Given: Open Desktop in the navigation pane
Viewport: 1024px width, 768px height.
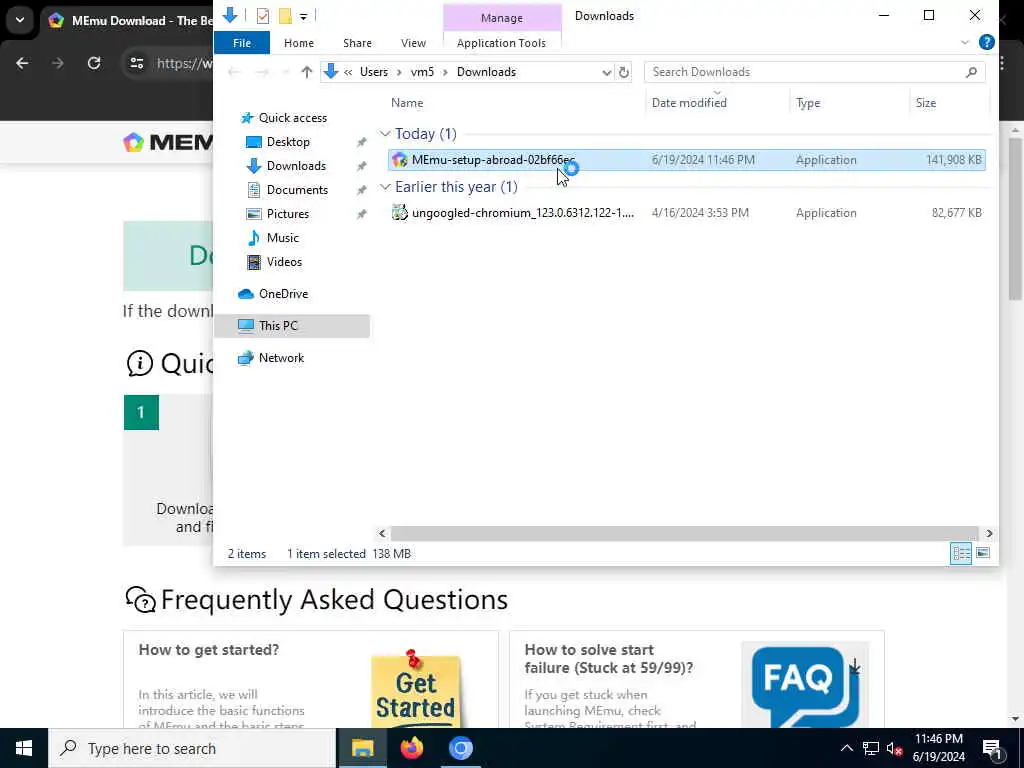Looking at the screenshot, I should (x=288, y=142).
